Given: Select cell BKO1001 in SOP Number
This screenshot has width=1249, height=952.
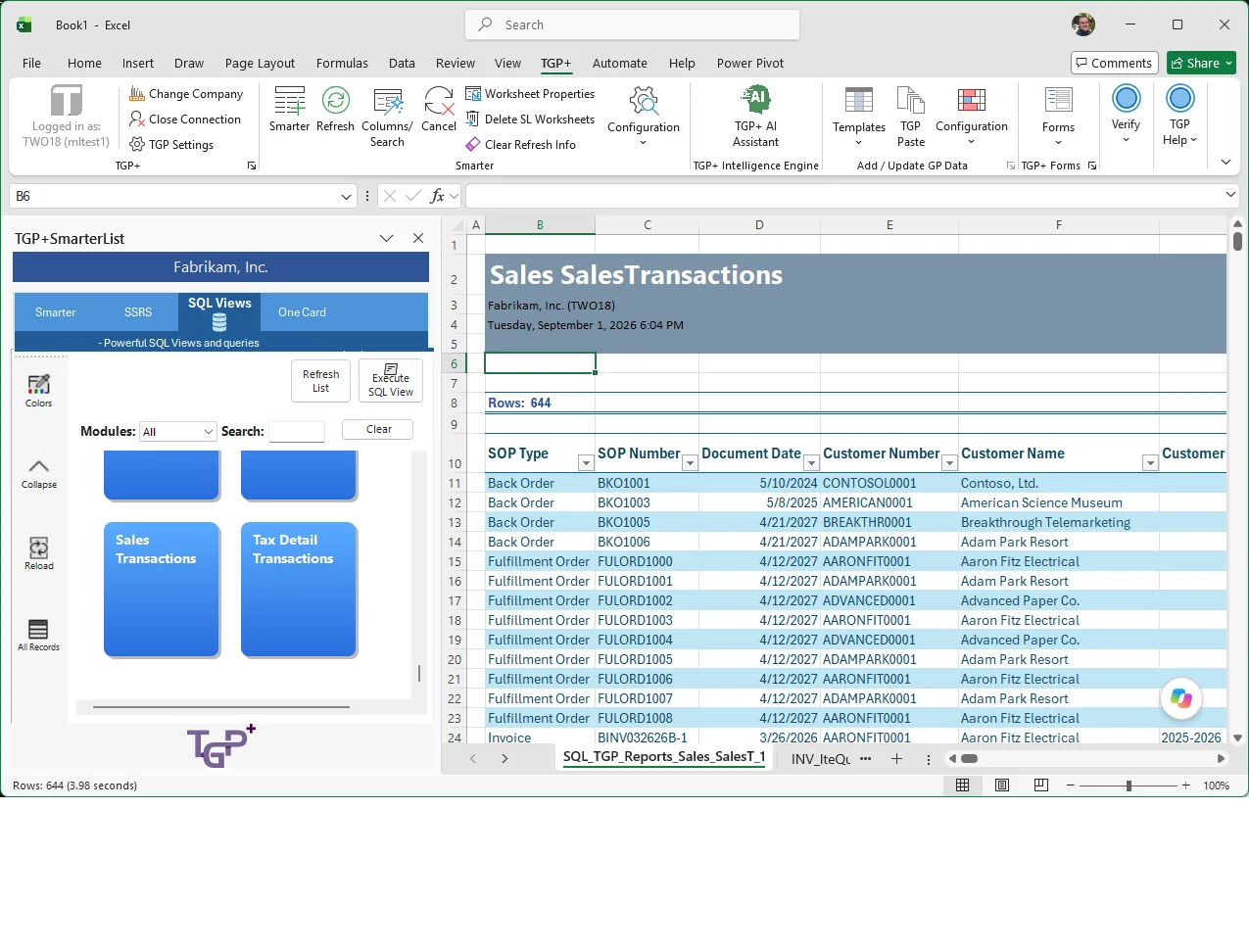Looking at the screenshot, I should coord(647,483).
